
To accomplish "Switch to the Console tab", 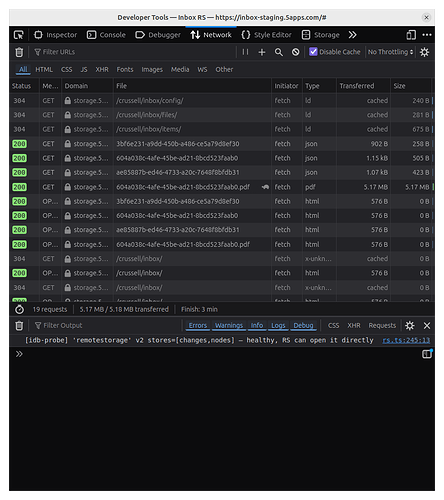I will pos(106,35).
